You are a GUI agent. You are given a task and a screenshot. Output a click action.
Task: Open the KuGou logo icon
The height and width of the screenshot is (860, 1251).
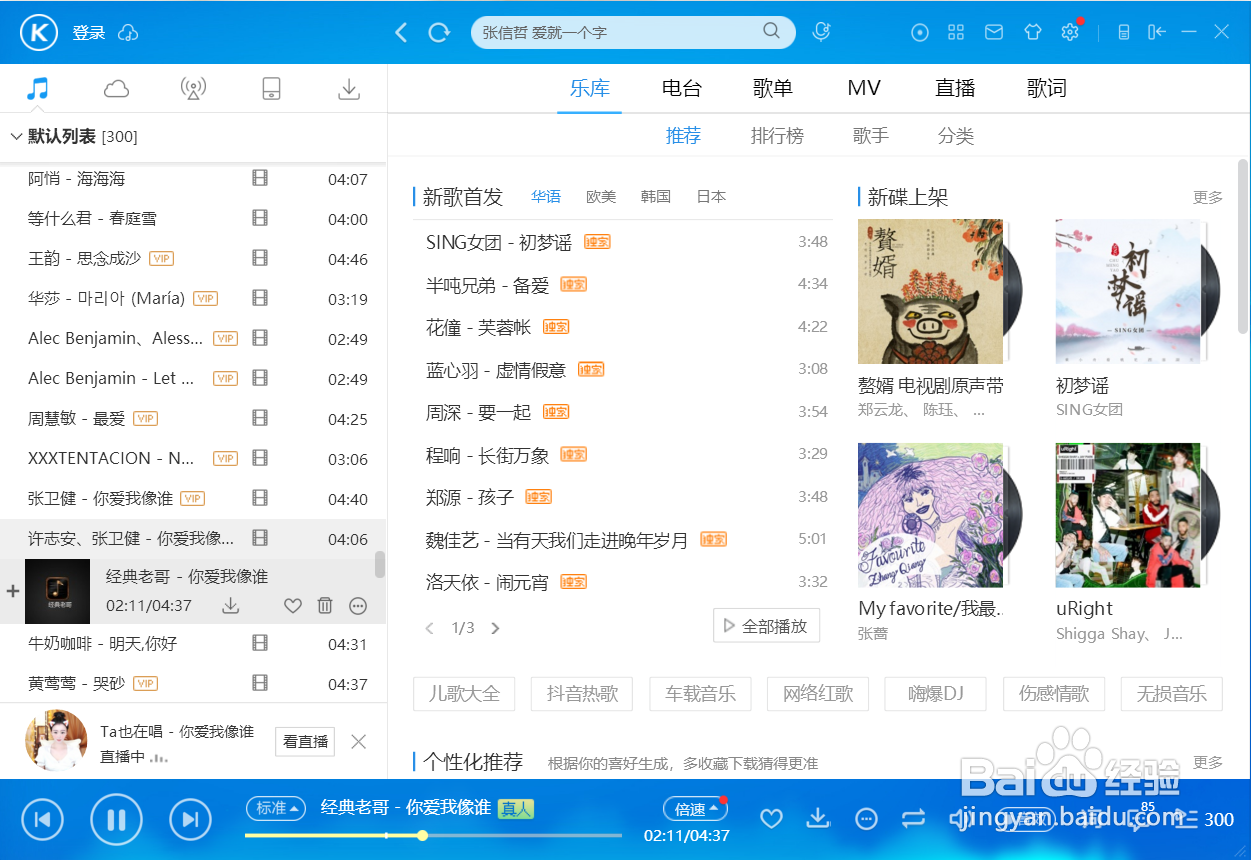pos(40,32)
